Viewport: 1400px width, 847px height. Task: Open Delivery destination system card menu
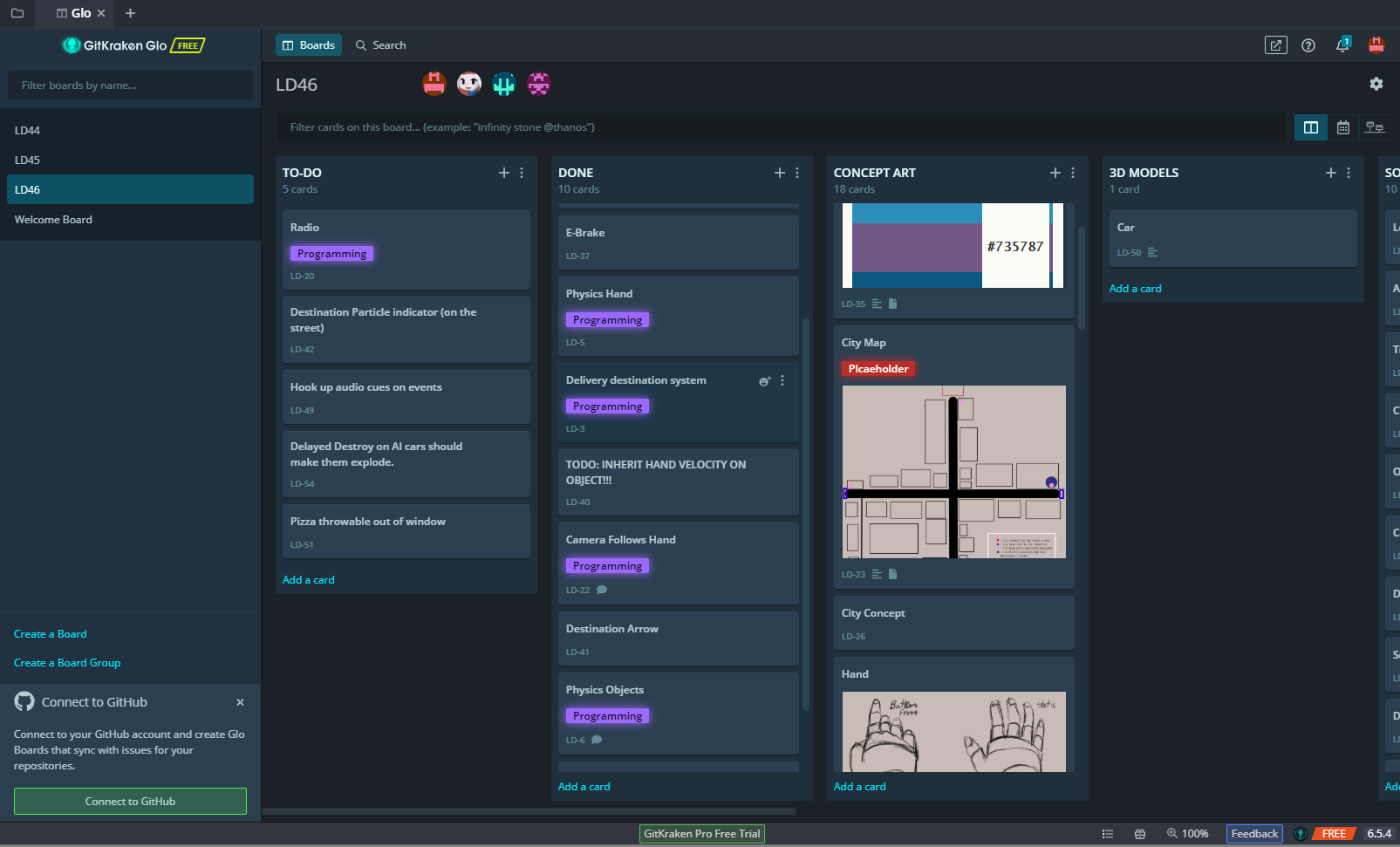(x=782, y=380)
